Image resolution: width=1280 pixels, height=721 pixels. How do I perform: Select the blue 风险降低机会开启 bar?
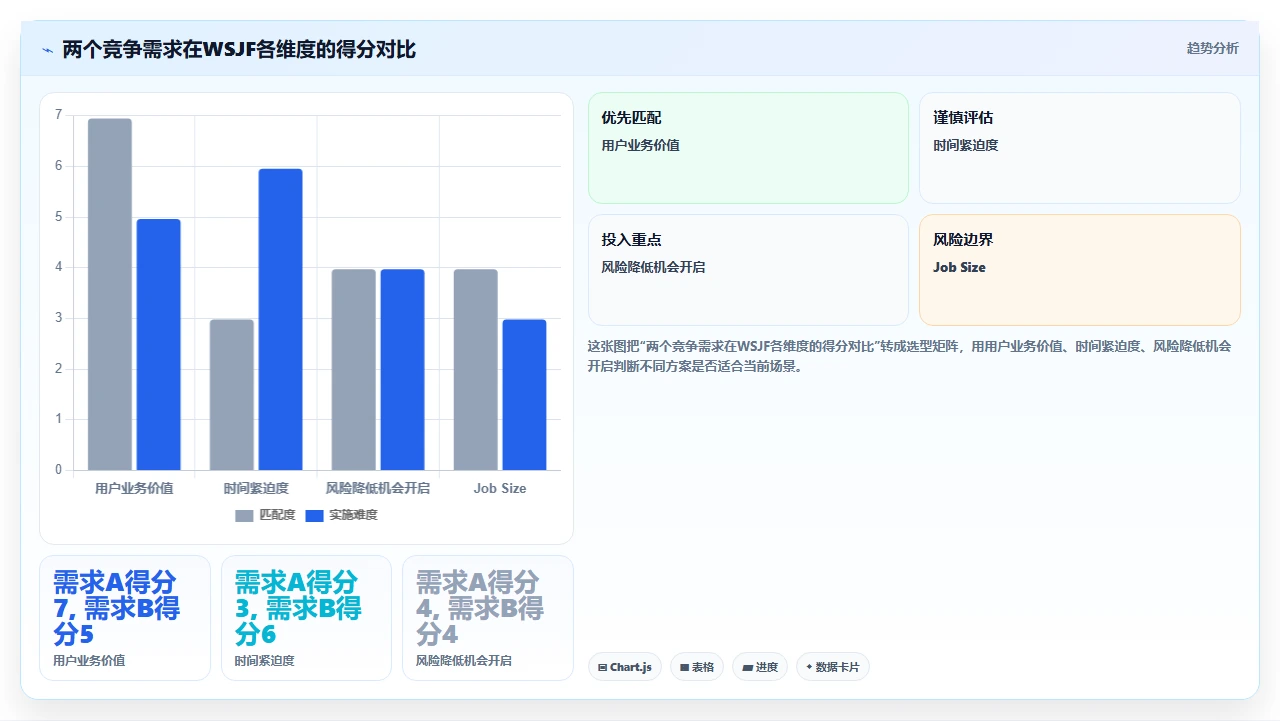[x=403, y=369]
